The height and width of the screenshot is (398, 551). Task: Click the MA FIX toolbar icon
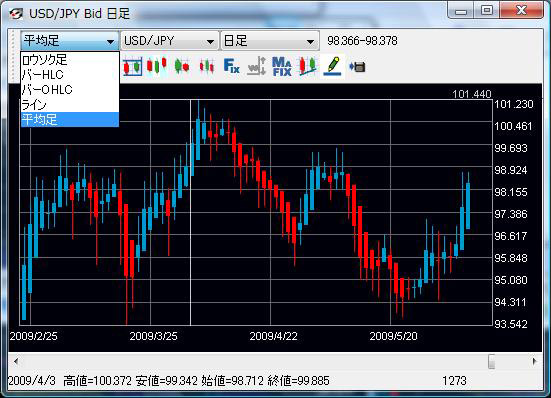pos(281,66)
